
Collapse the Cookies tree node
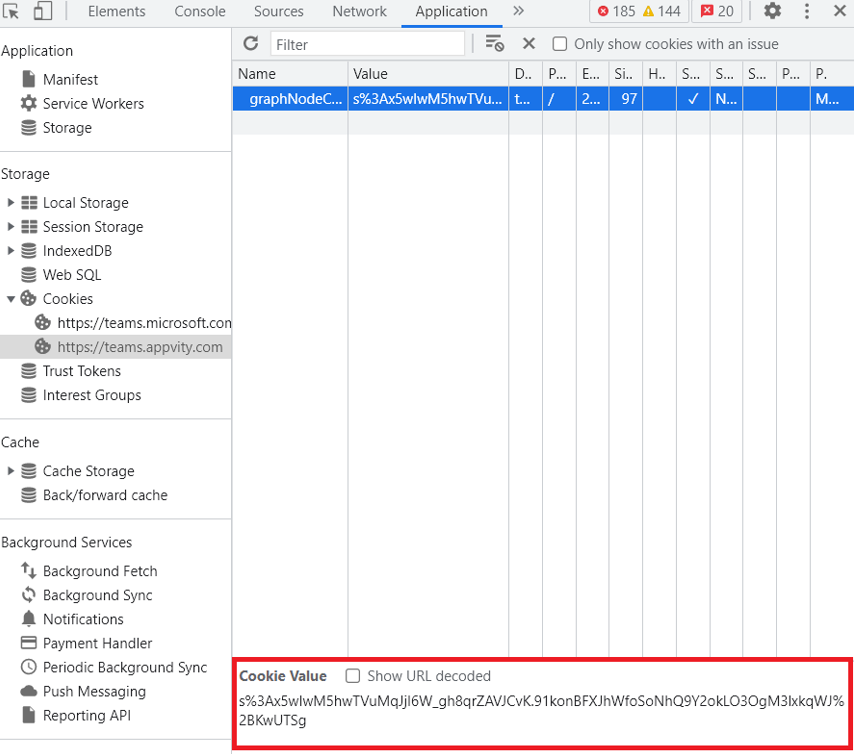point(11,299)
